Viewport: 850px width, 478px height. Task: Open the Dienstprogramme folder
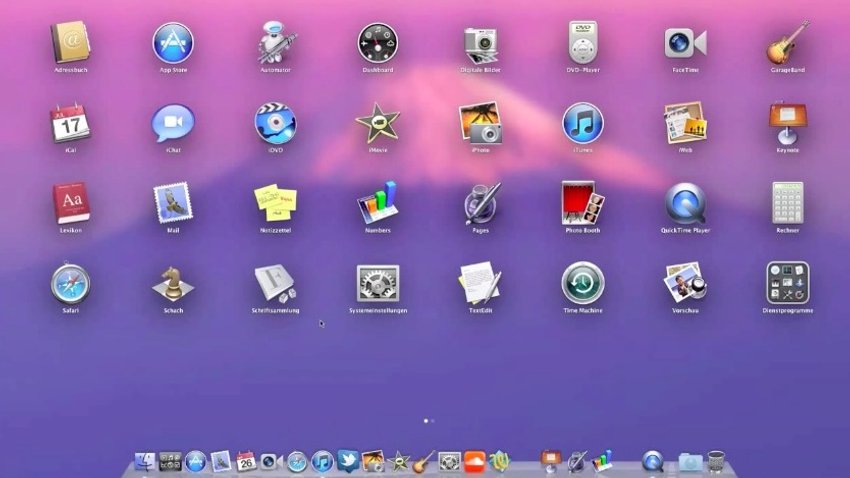(788, 283)
